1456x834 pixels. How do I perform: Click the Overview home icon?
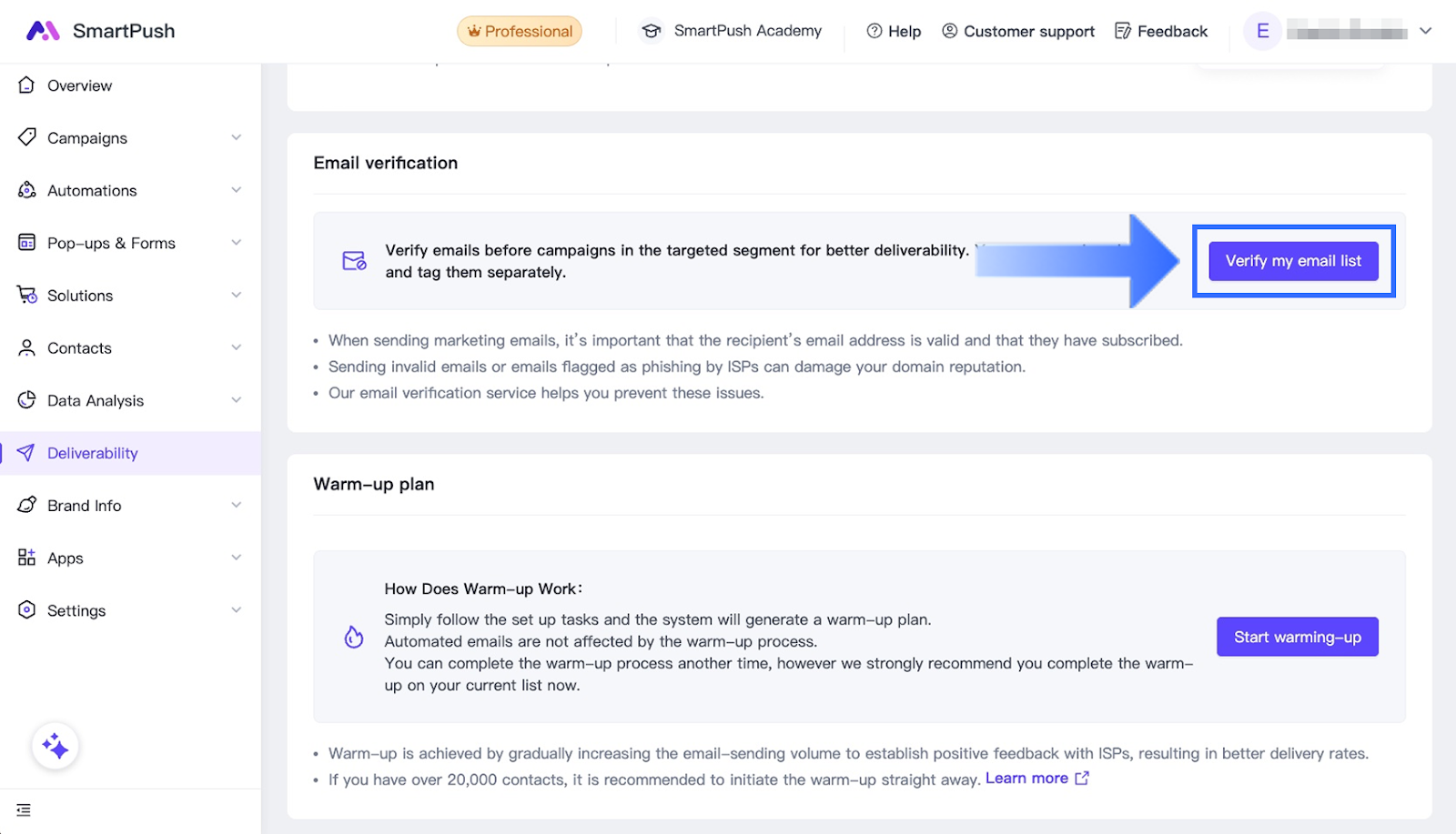(x=27, y=85)
